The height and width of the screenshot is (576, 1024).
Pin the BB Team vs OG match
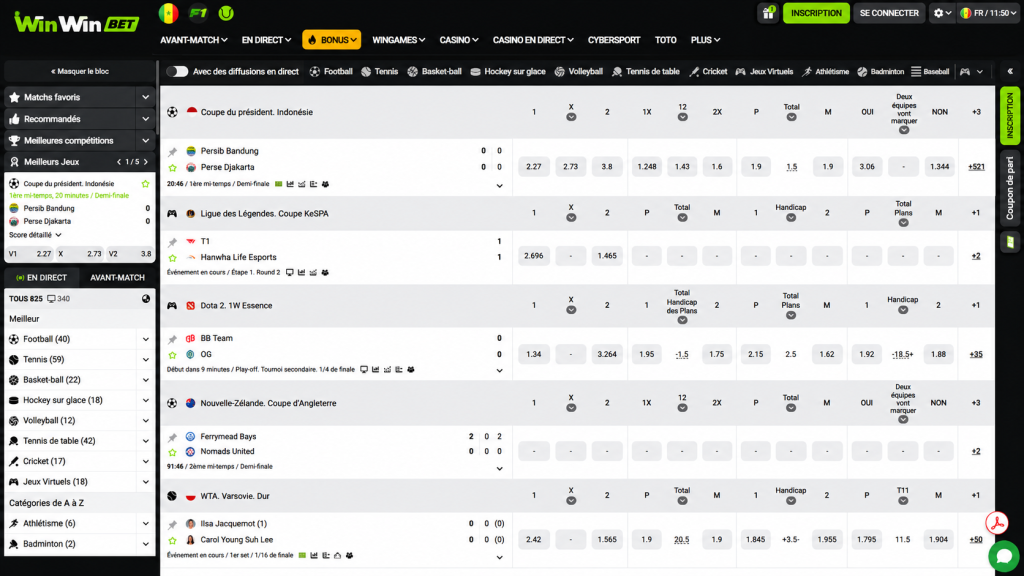172,339
